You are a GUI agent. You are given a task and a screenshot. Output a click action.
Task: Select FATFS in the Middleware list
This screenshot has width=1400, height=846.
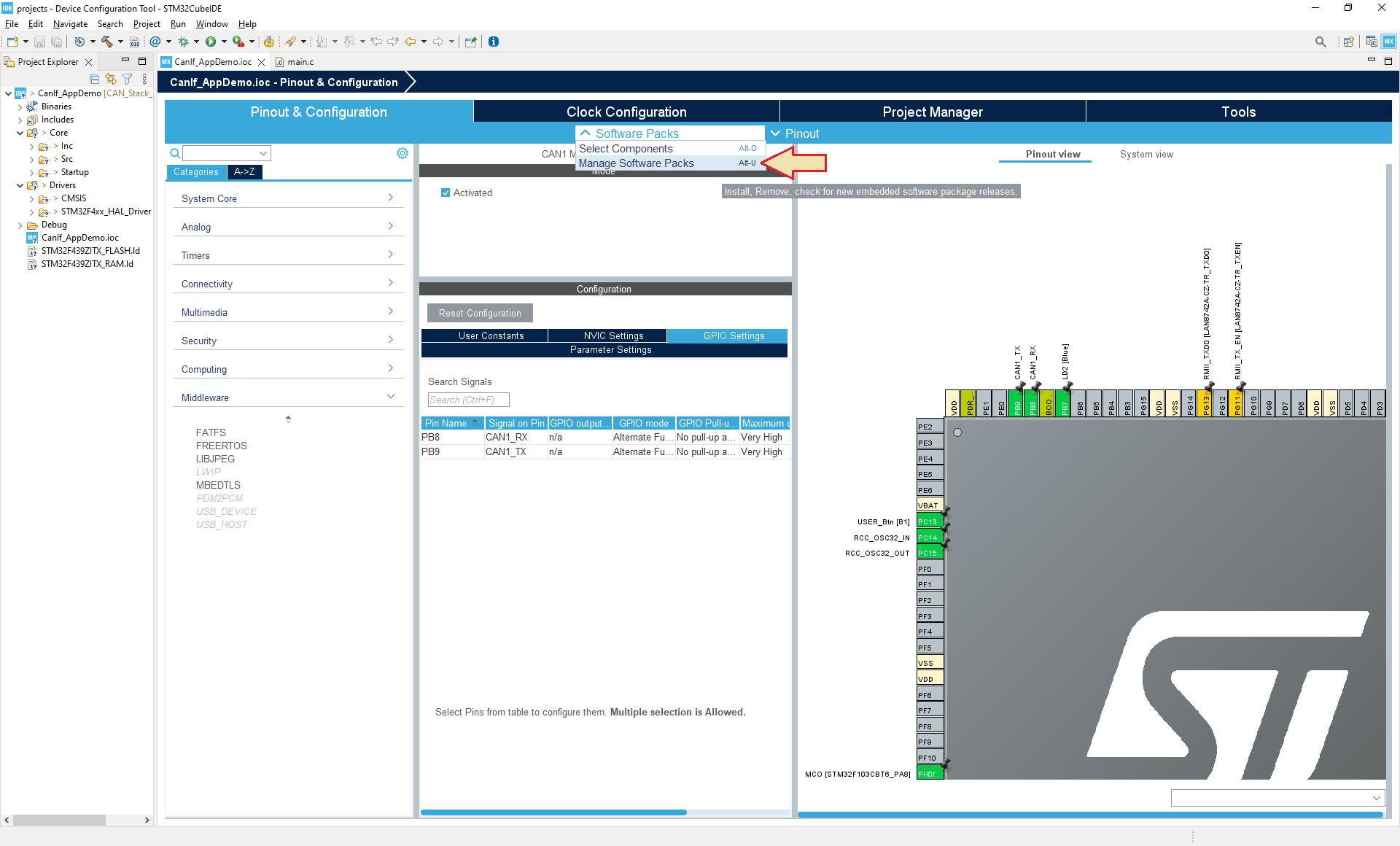point(211,432)
